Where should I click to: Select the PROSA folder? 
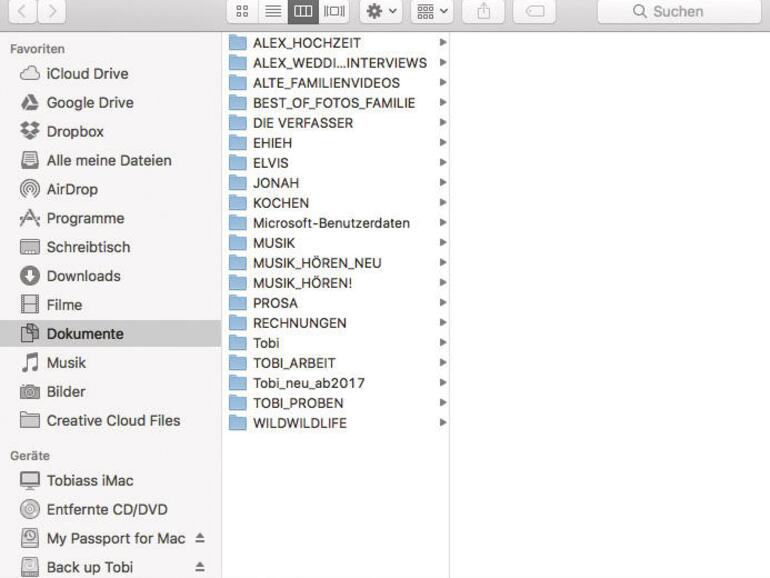pyautogui.click(x=336, y=303)
